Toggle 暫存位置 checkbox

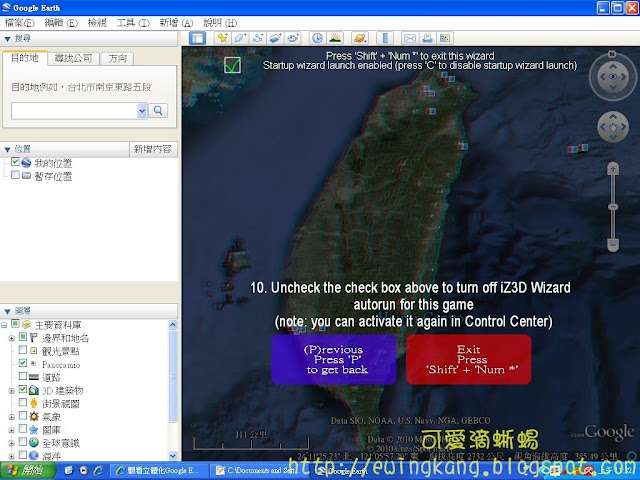(15, 175)
